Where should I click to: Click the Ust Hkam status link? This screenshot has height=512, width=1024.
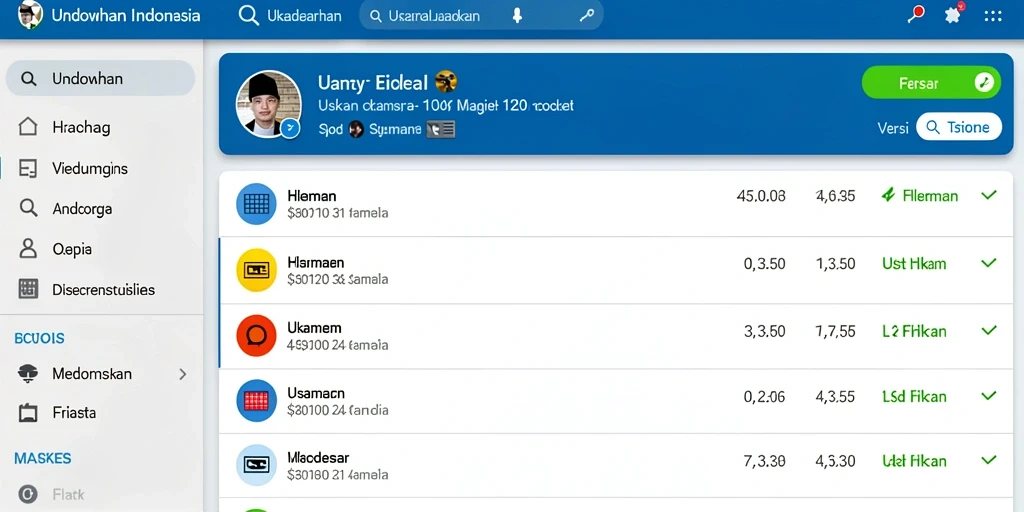coord(914,264)
